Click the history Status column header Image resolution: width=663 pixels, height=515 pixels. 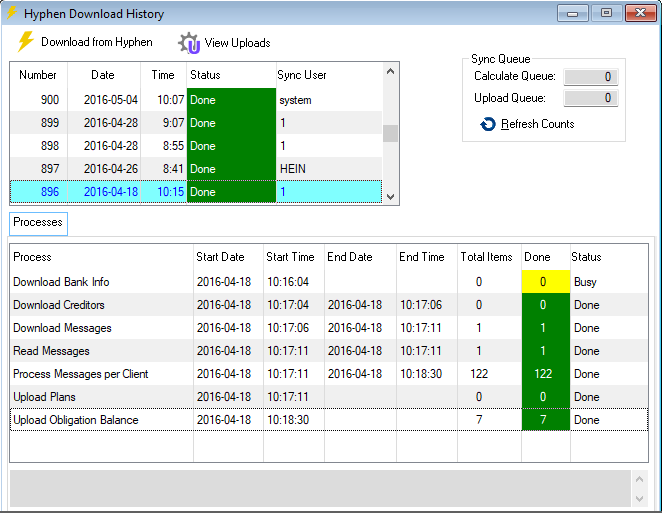coord(231,75)
